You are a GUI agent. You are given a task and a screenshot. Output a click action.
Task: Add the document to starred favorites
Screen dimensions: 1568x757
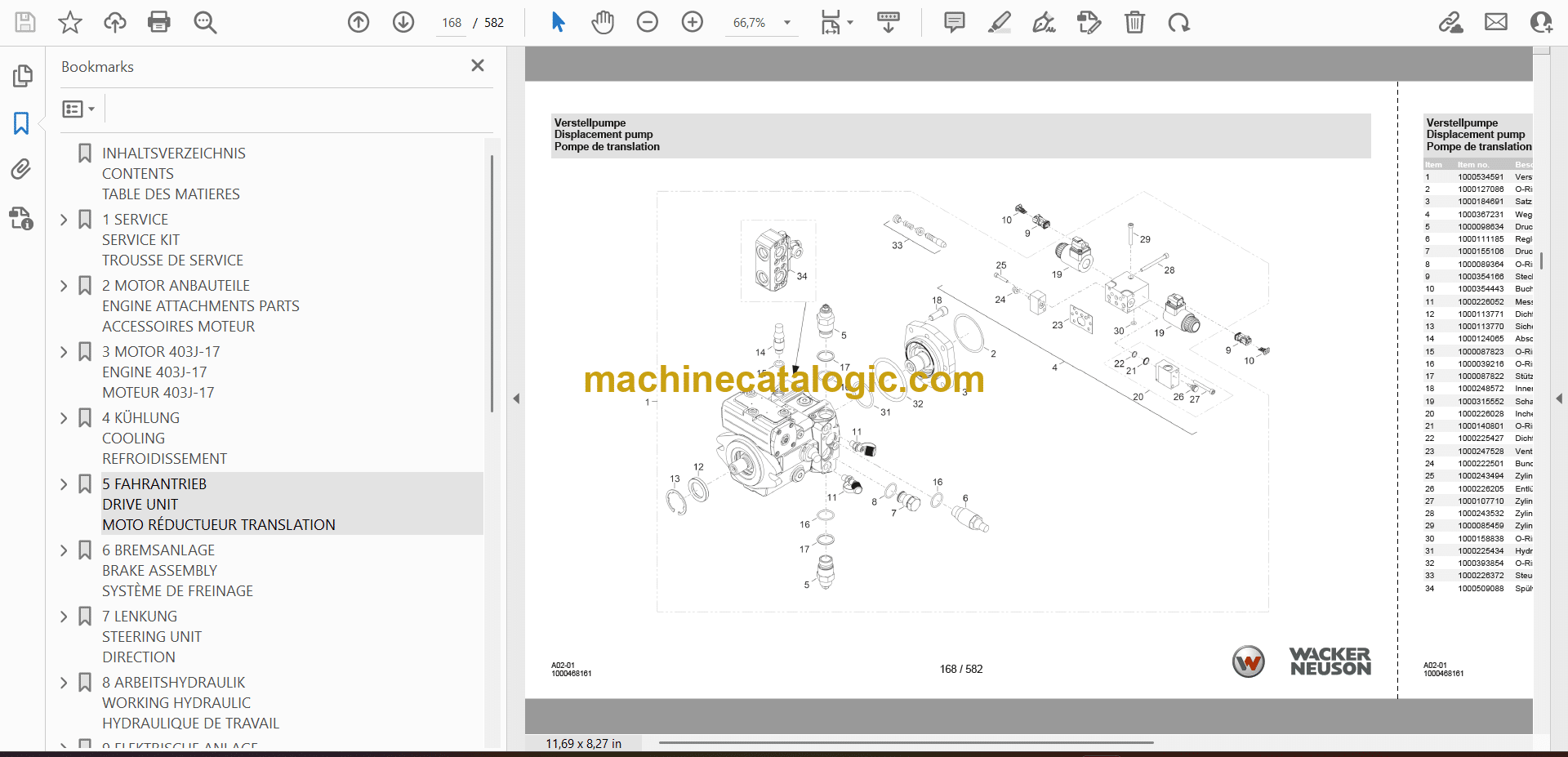[x=70, y=22]
